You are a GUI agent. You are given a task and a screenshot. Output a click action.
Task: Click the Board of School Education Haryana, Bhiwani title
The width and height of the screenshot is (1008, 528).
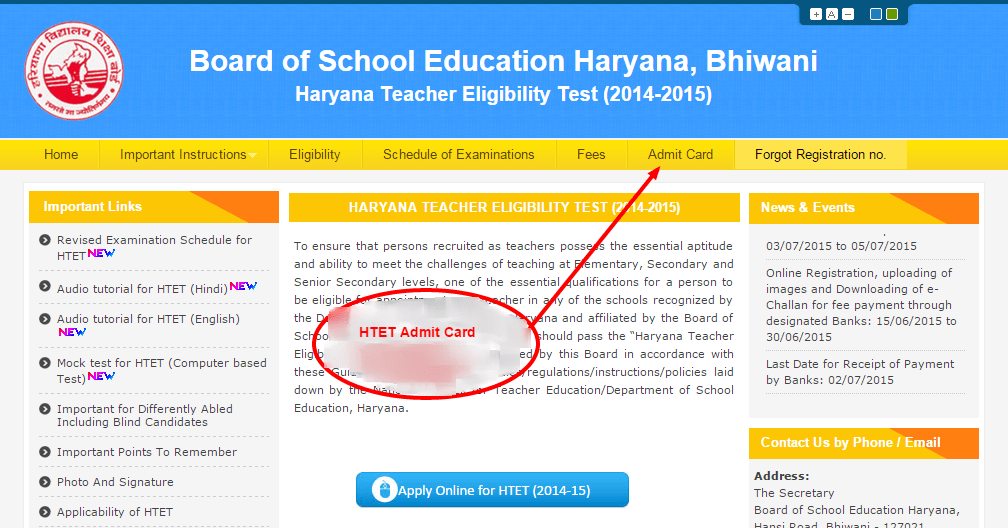pos(503,61)
